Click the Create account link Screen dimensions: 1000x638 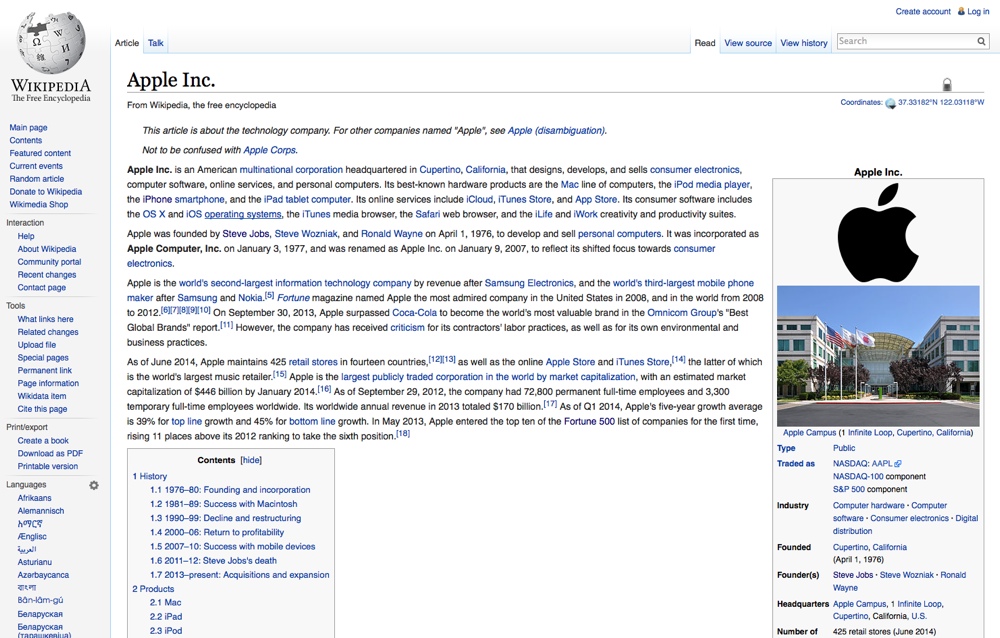(x=923, y=11)
